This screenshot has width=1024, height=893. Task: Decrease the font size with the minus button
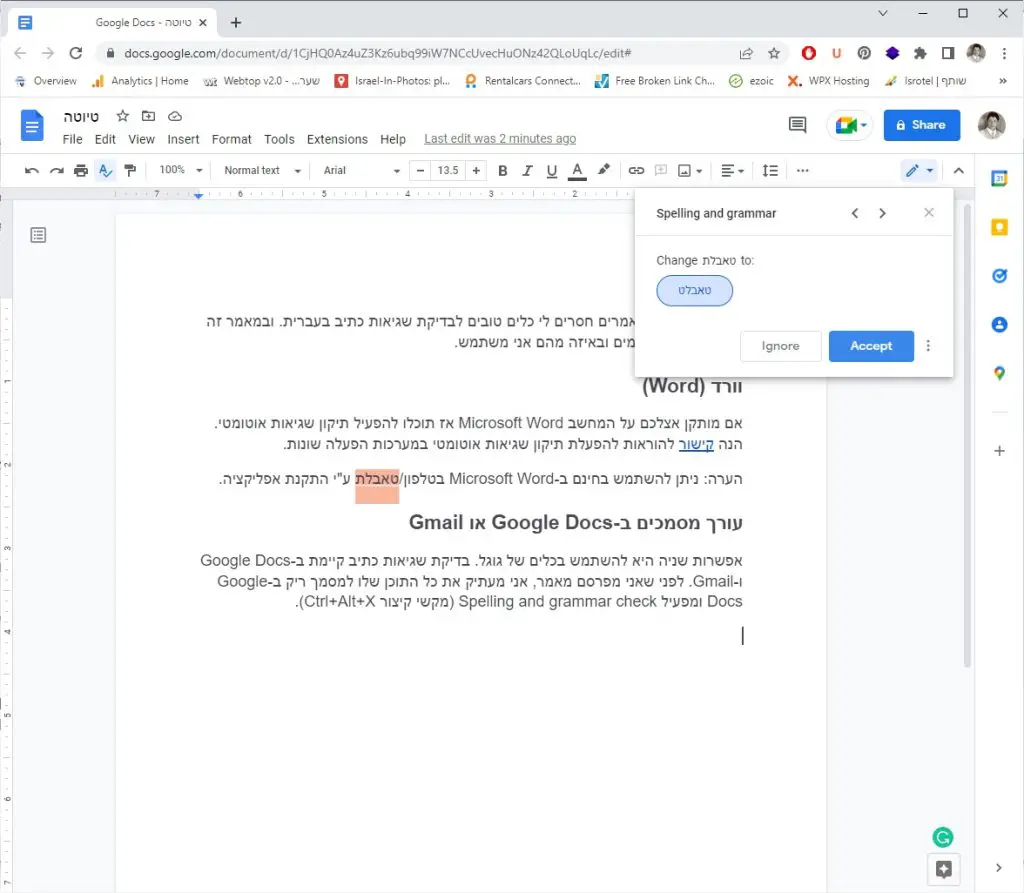click(421, 170)
